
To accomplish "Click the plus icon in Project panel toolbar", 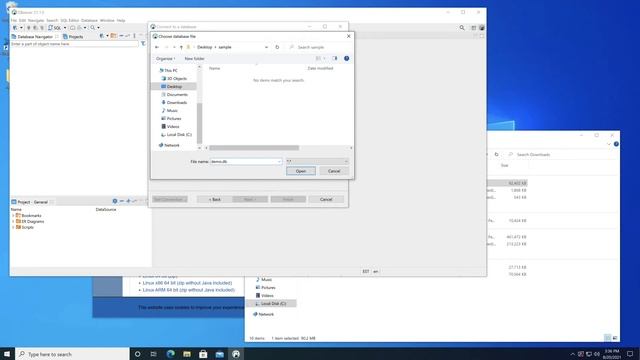I will pyautogui.click(x=128, y=201).
